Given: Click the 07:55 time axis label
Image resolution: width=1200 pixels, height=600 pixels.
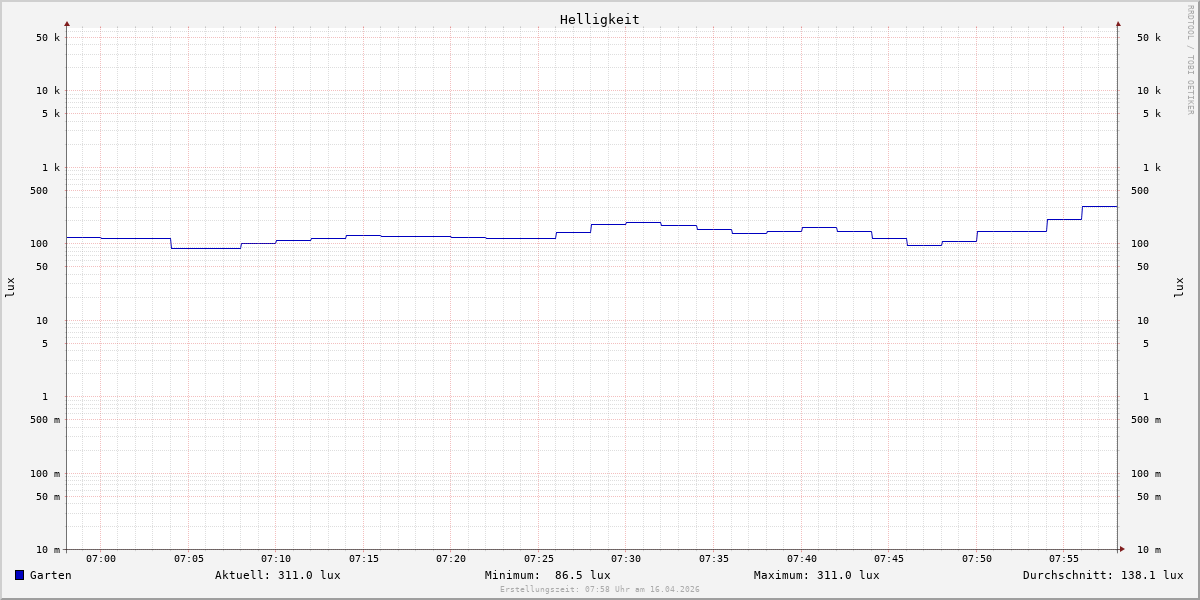Looking at the screenshot, I should pyautogui.click(x=1064, y=559).
